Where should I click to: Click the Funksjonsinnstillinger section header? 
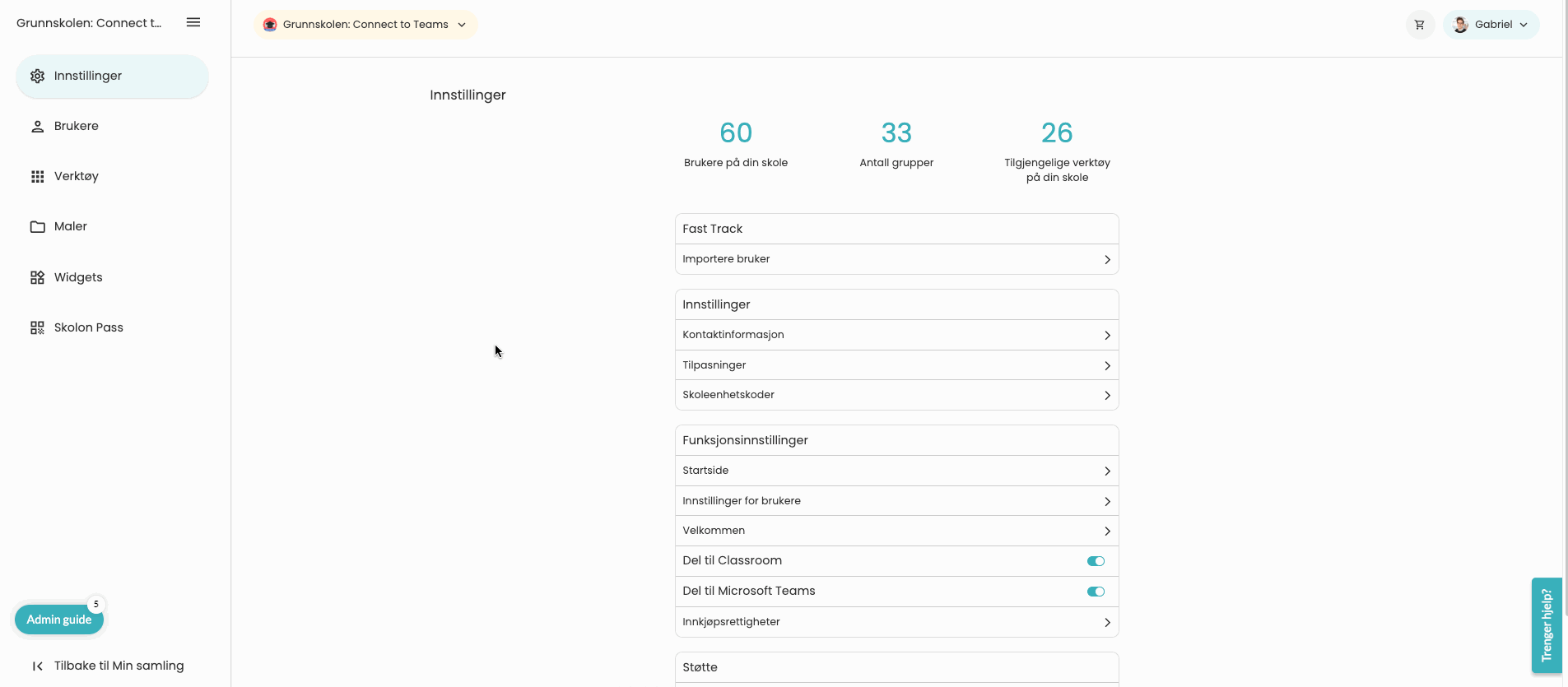pyautogui.click(x=896, y=440)
